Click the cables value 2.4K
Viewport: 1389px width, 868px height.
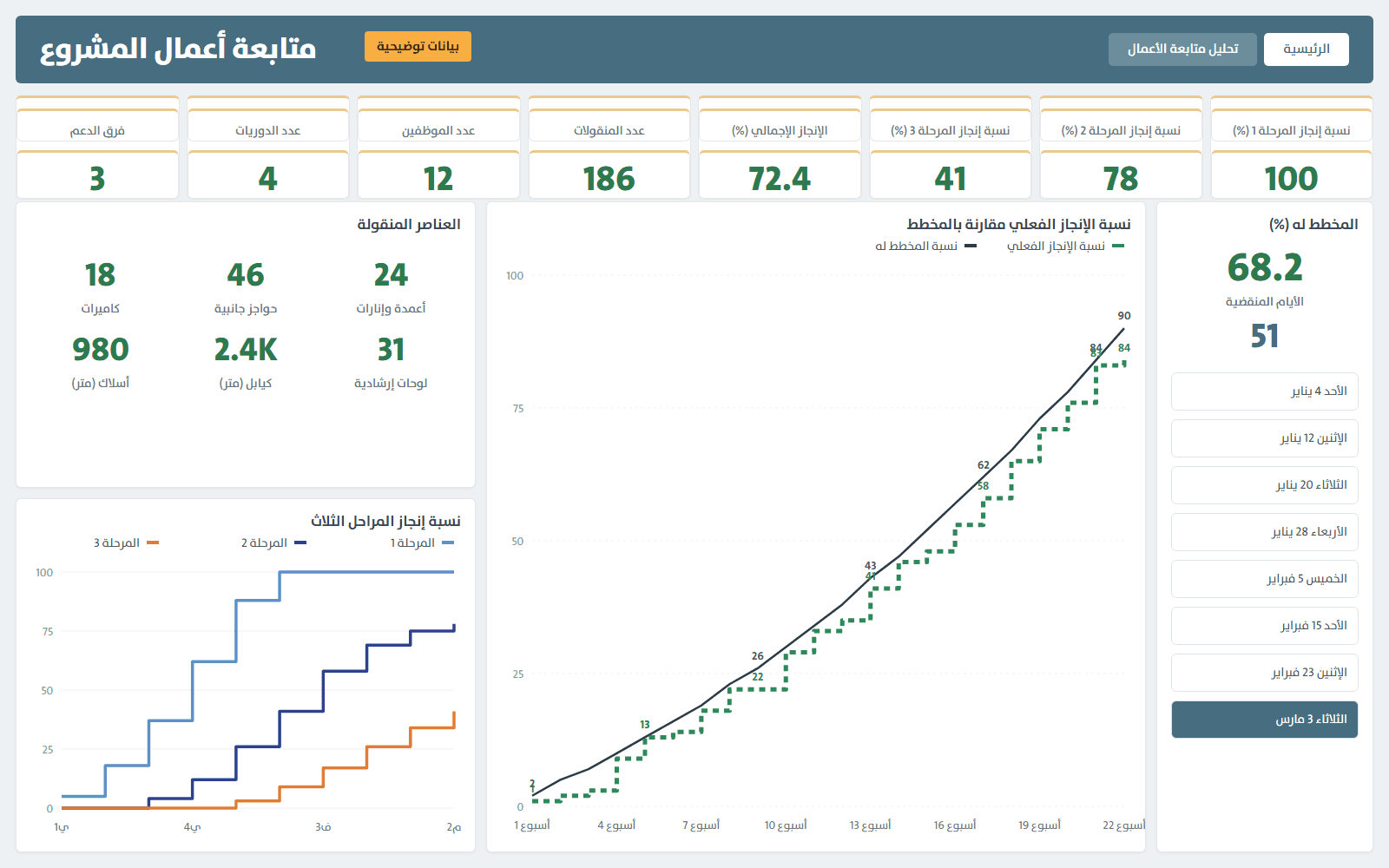tap(246, 350)
